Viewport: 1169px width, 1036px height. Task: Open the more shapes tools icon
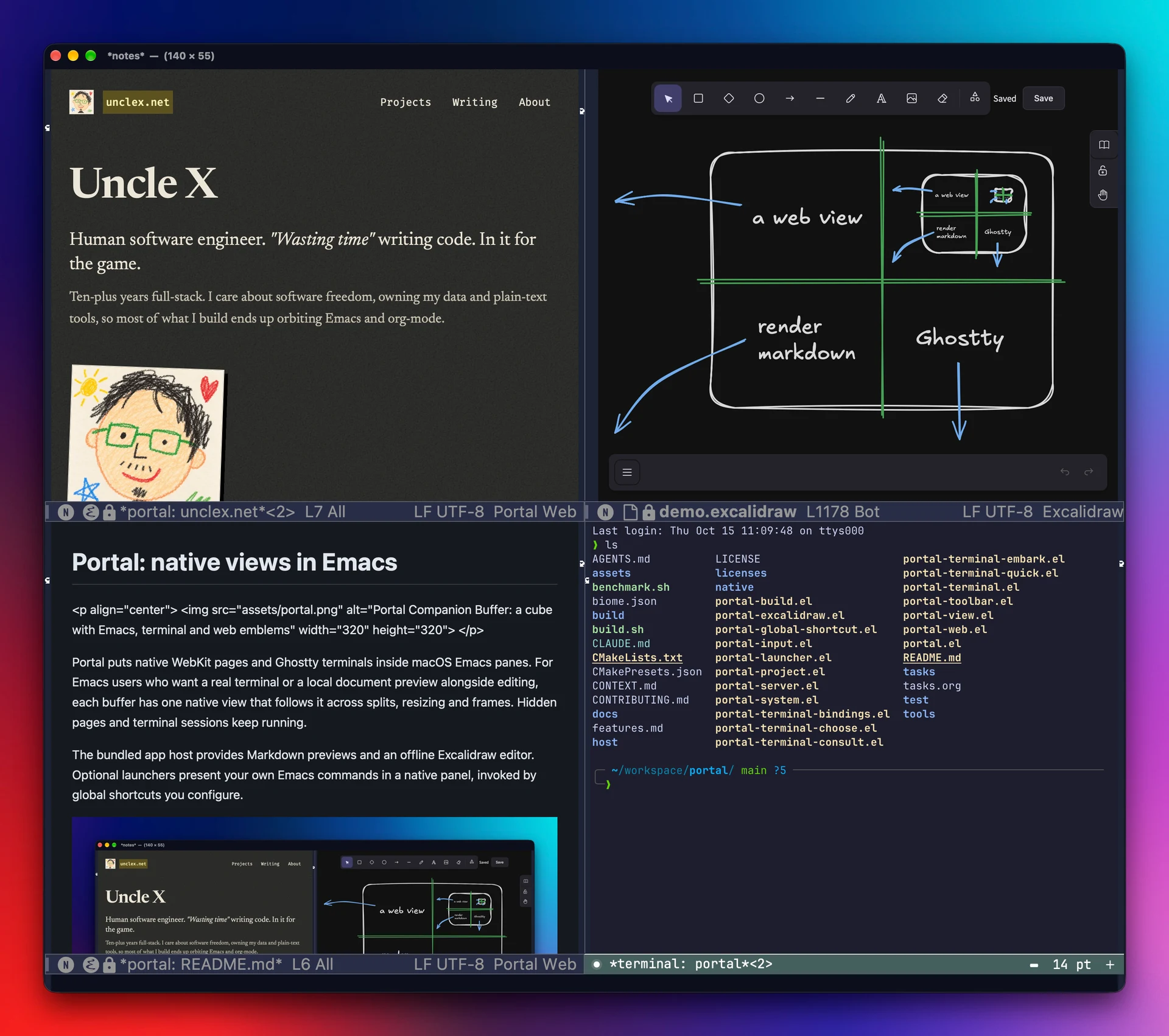tap(975, 97)
